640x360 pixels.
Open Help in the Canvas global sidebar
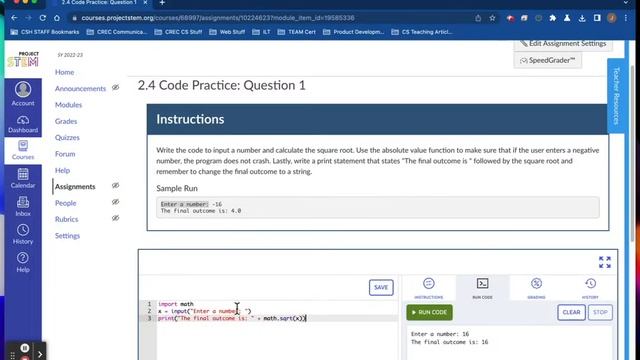tap(23, 263)
